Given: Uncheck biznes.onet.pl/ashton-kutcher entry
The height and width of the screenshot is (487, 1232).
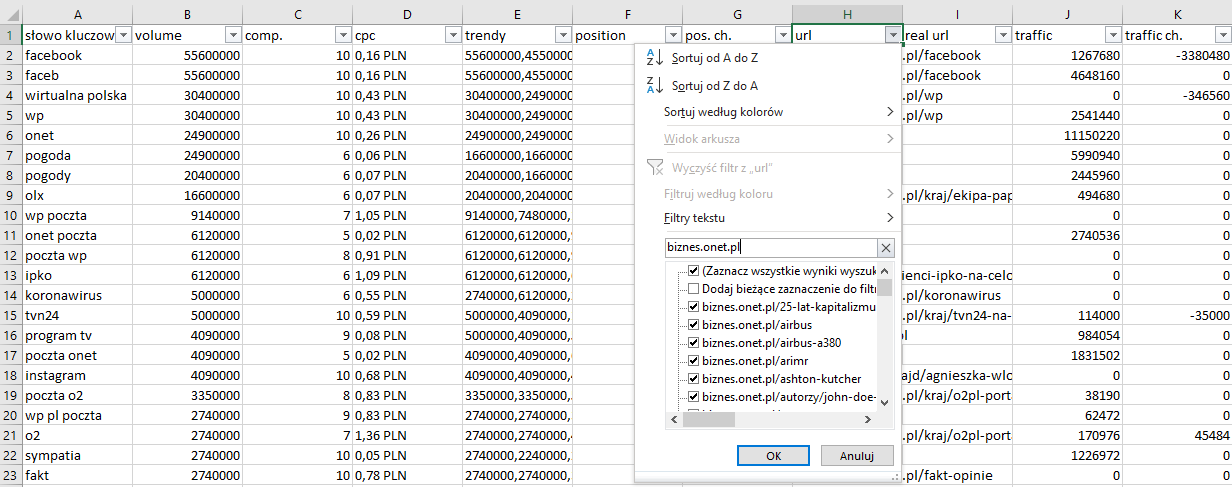Looking at the screenshot, I should point(694,379).
